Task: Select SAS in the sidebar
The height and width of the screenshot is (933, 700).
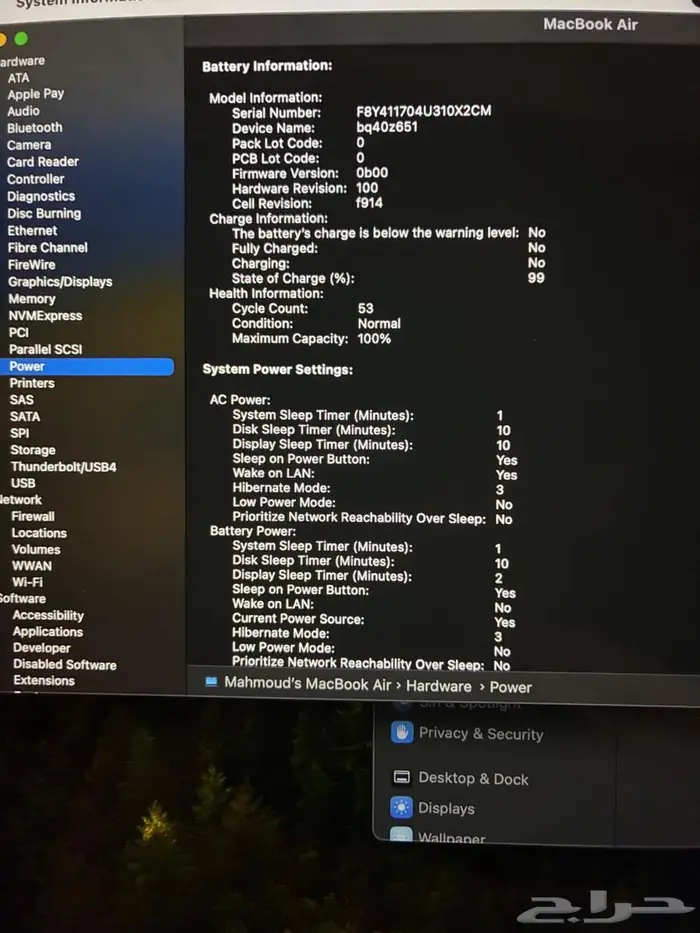Action: 21,400
